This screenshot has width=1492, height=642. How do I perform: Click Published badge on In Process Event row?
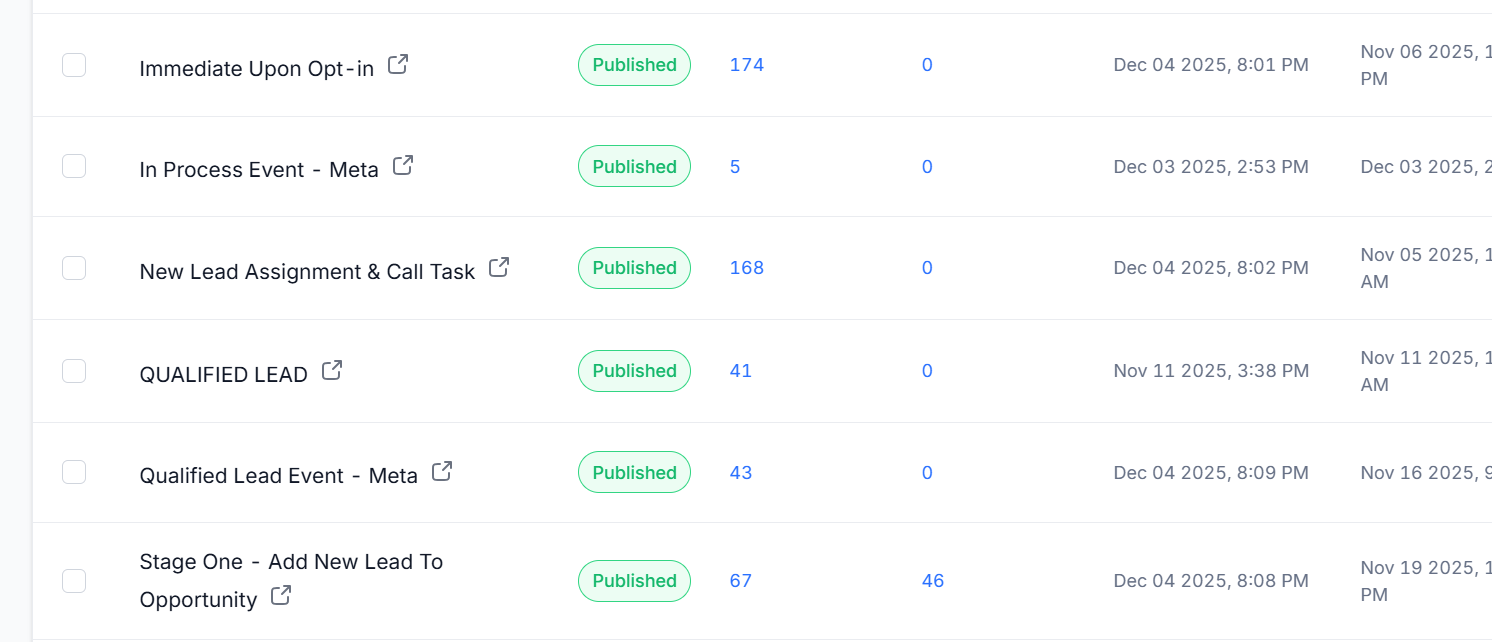tap(634, 167)
